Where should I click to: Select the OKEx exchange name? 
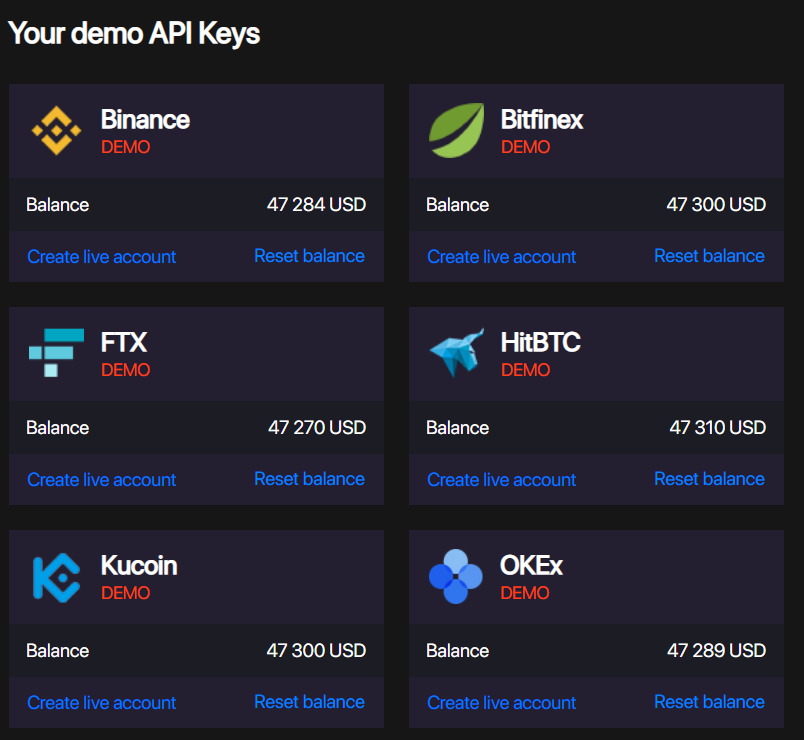coord(531,566)
